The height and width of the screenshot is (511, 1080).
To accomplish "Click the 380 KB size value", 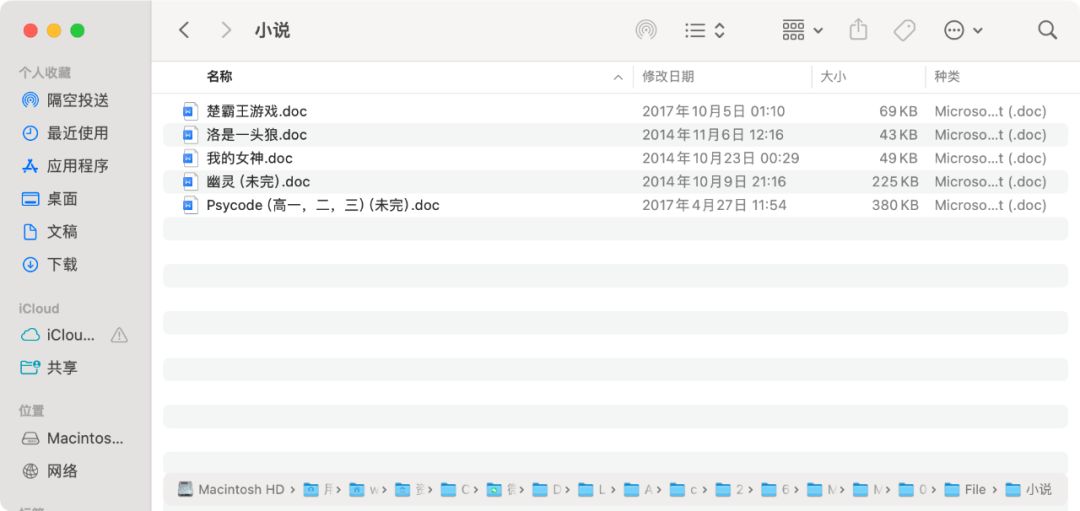I will (894, 205).
